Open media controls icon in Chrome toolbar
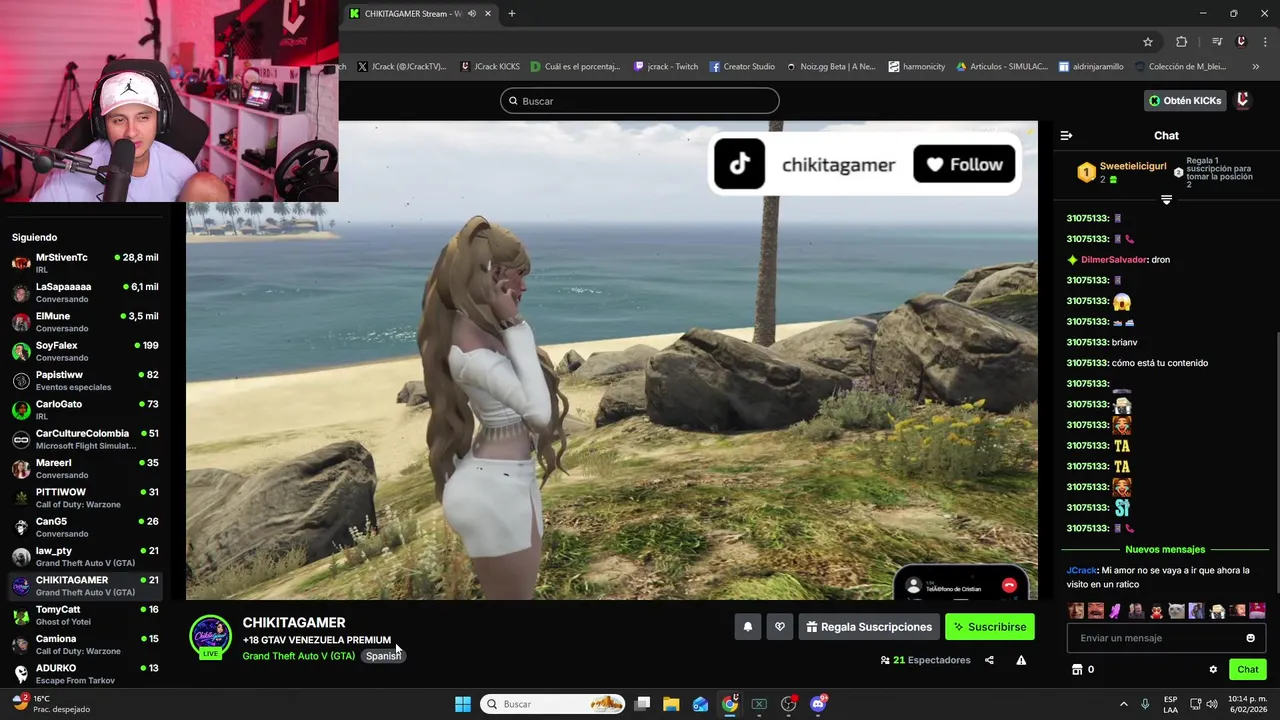1280x720 pixels. (x=1217, y=41)
